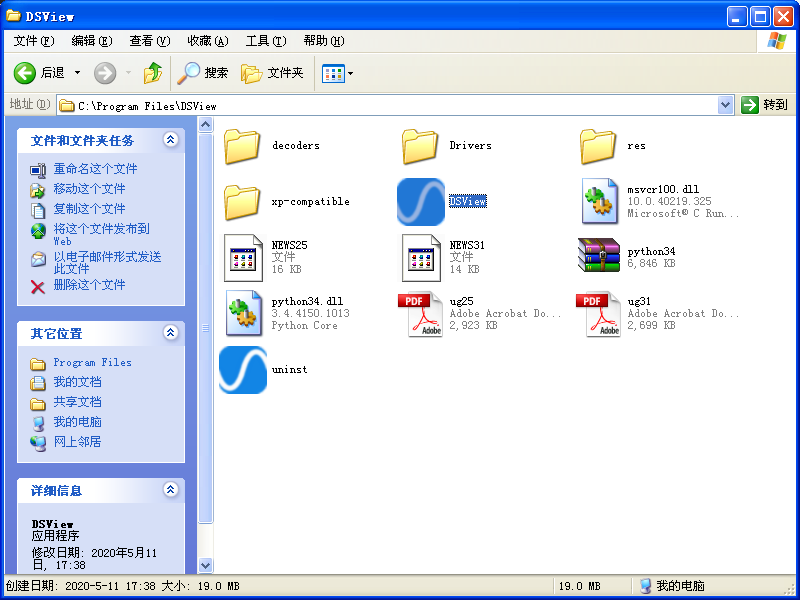Click the views icon button
Screen dimensions: 800x600
[x=334, y=73]
